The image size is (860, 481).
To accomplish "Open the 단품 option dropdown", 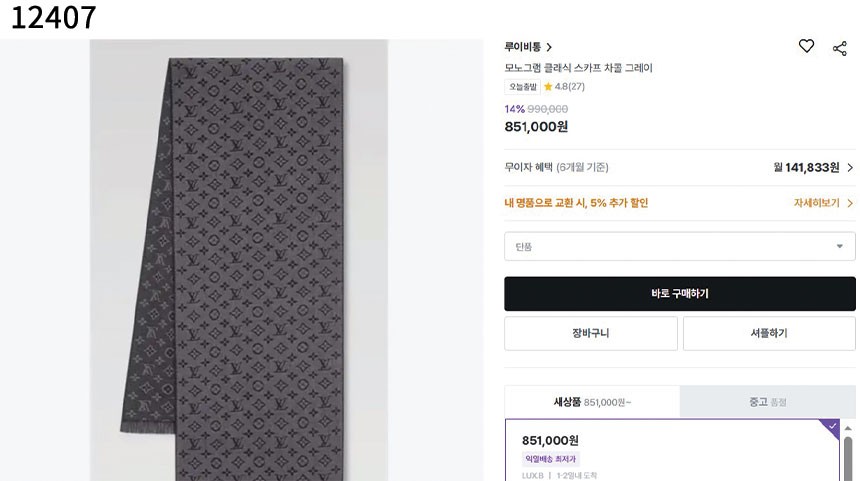I will 679,246.
